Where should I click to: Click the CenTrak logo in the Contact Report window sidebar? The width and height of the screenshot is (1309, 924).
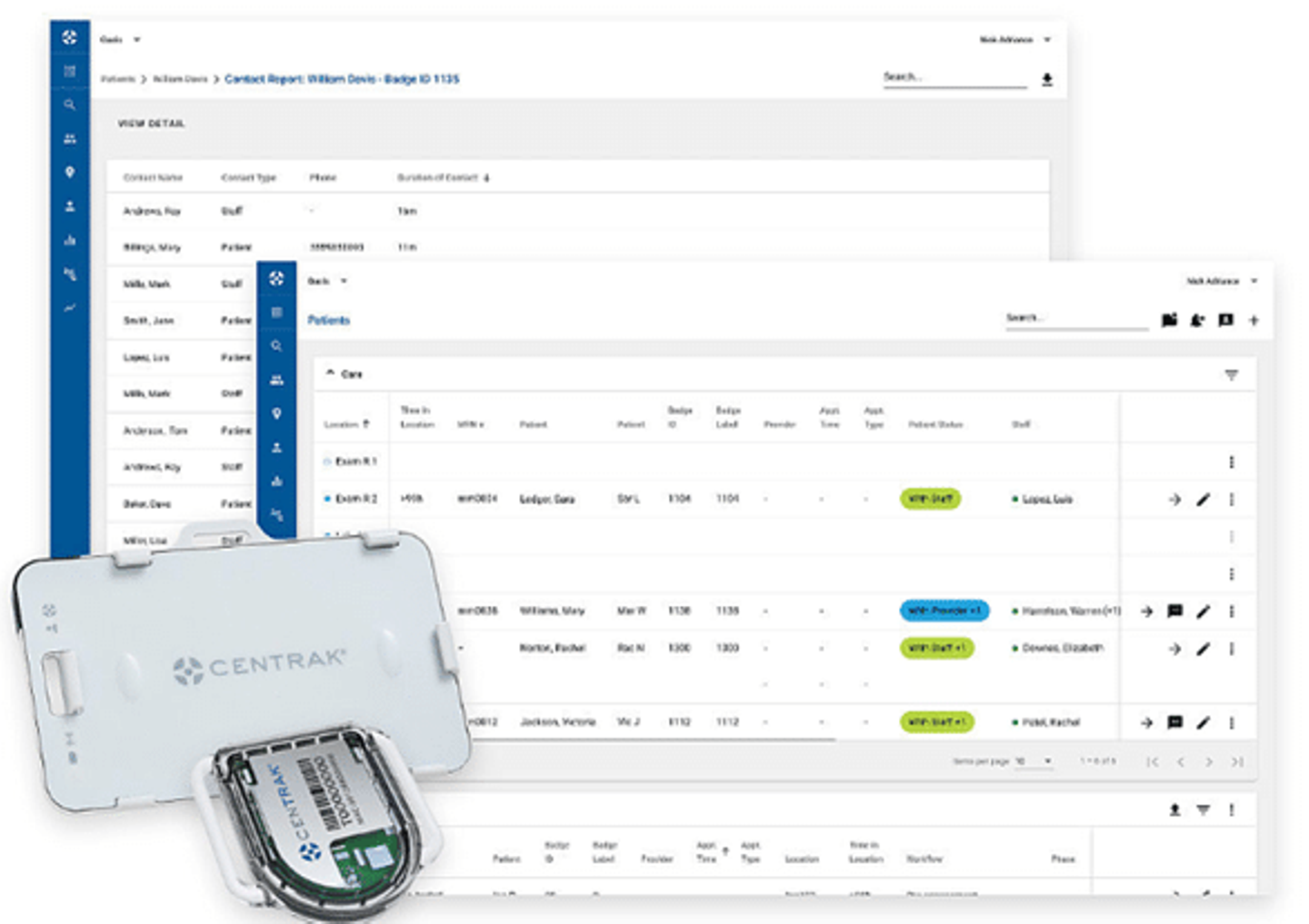69,37
